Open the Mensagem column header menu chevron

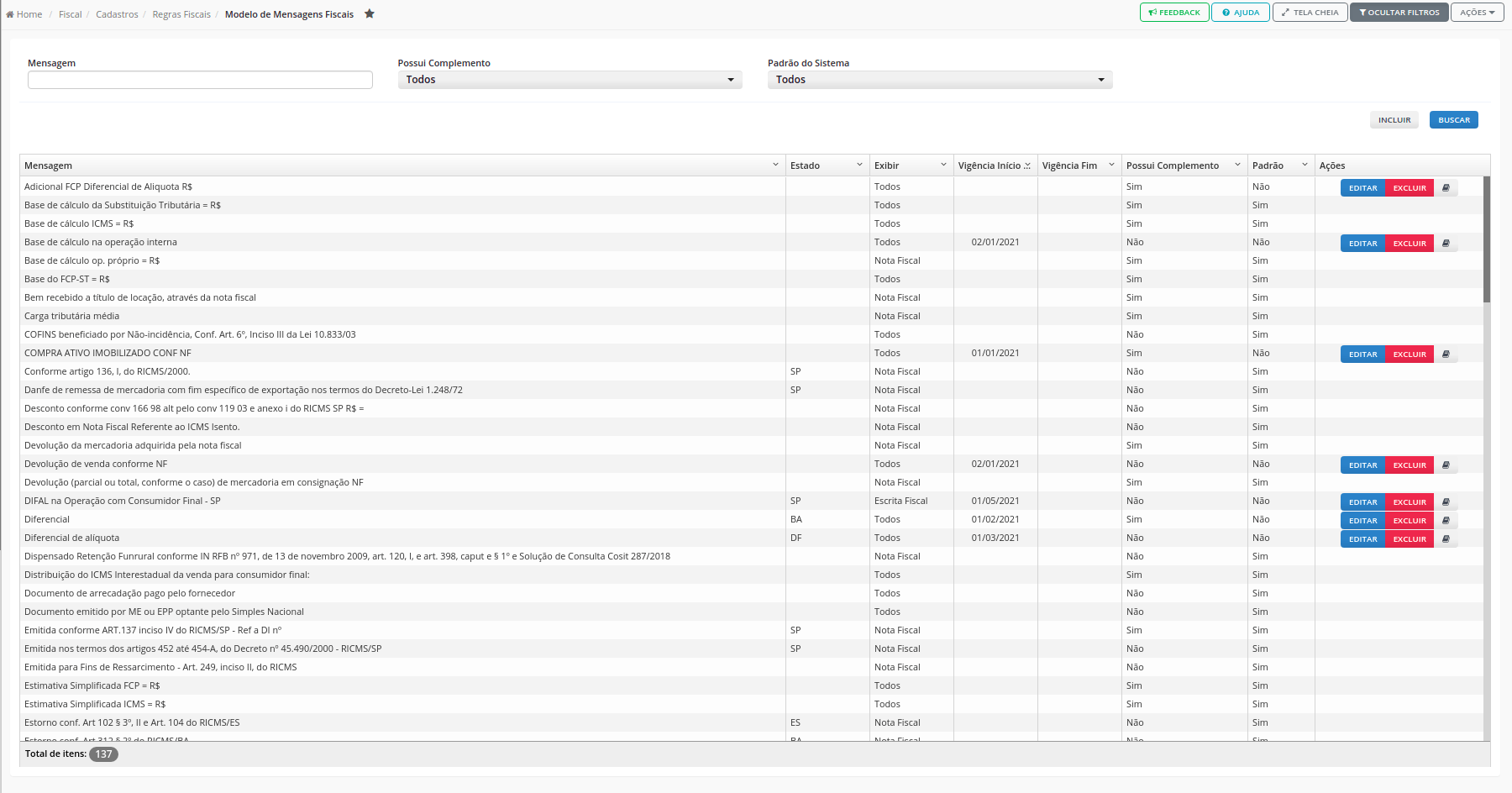[x=775, y=165]
